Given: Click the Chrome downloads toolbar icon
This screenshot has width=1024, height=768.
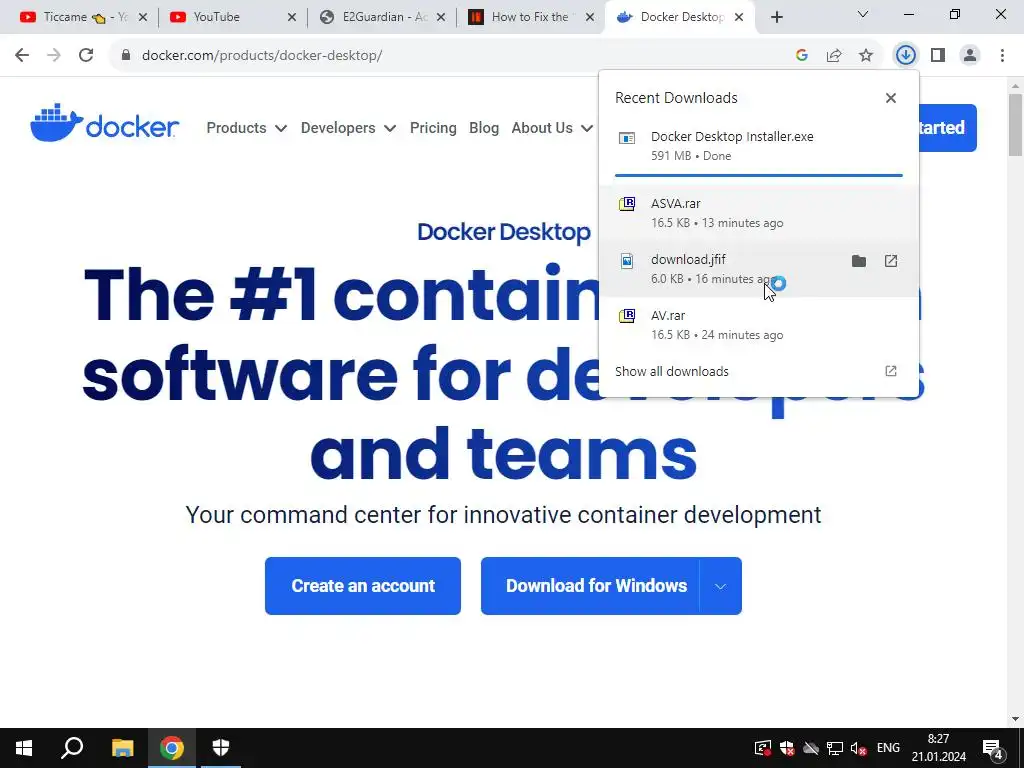Looking at the screenshot, I should [905, 56].
